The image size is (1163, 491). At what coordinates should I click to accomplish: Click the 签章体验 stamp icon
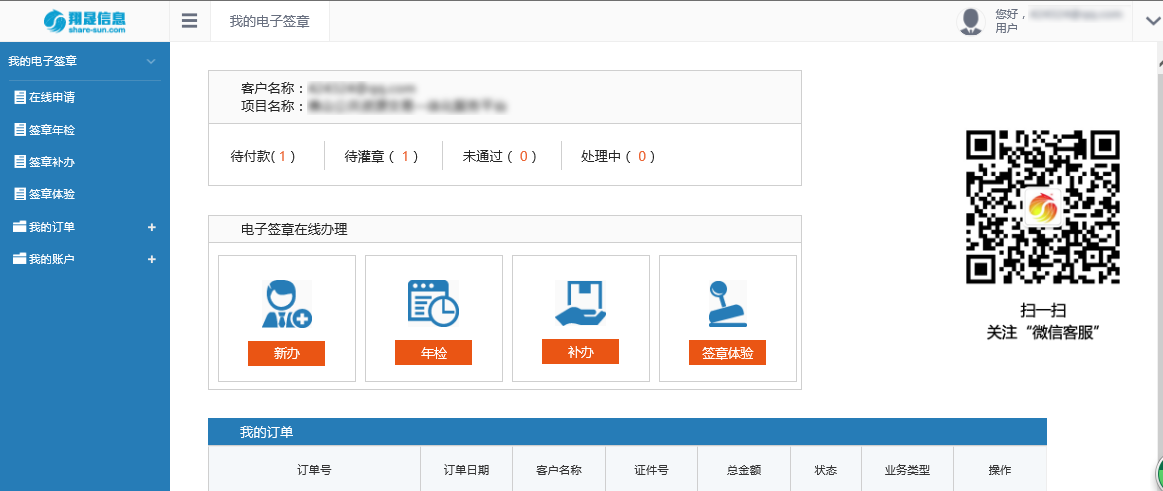point(727,304)
